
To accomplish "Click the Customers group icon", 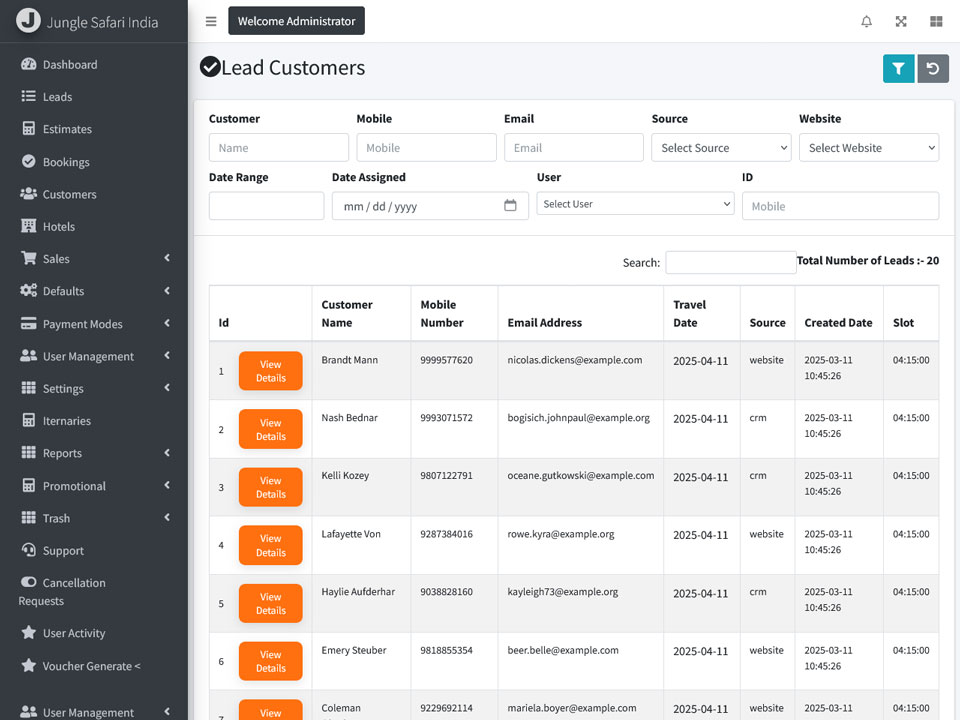I will [28, 194].
